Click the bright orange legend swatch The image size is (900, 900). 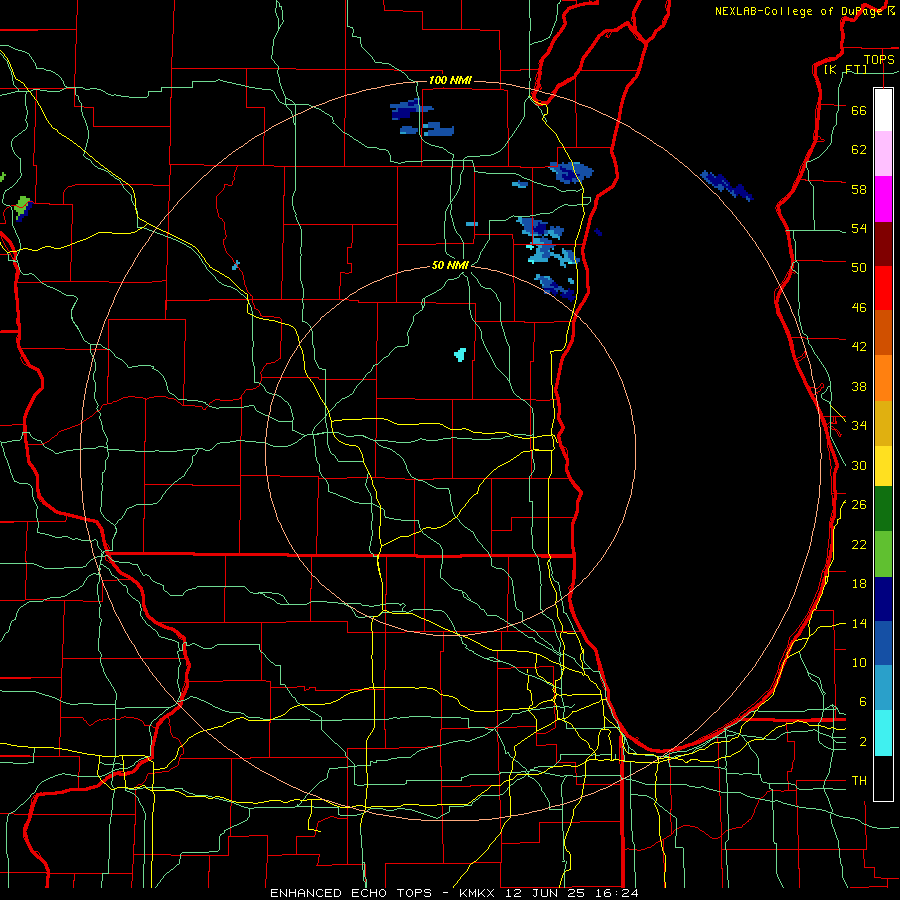tap(883, 378)
